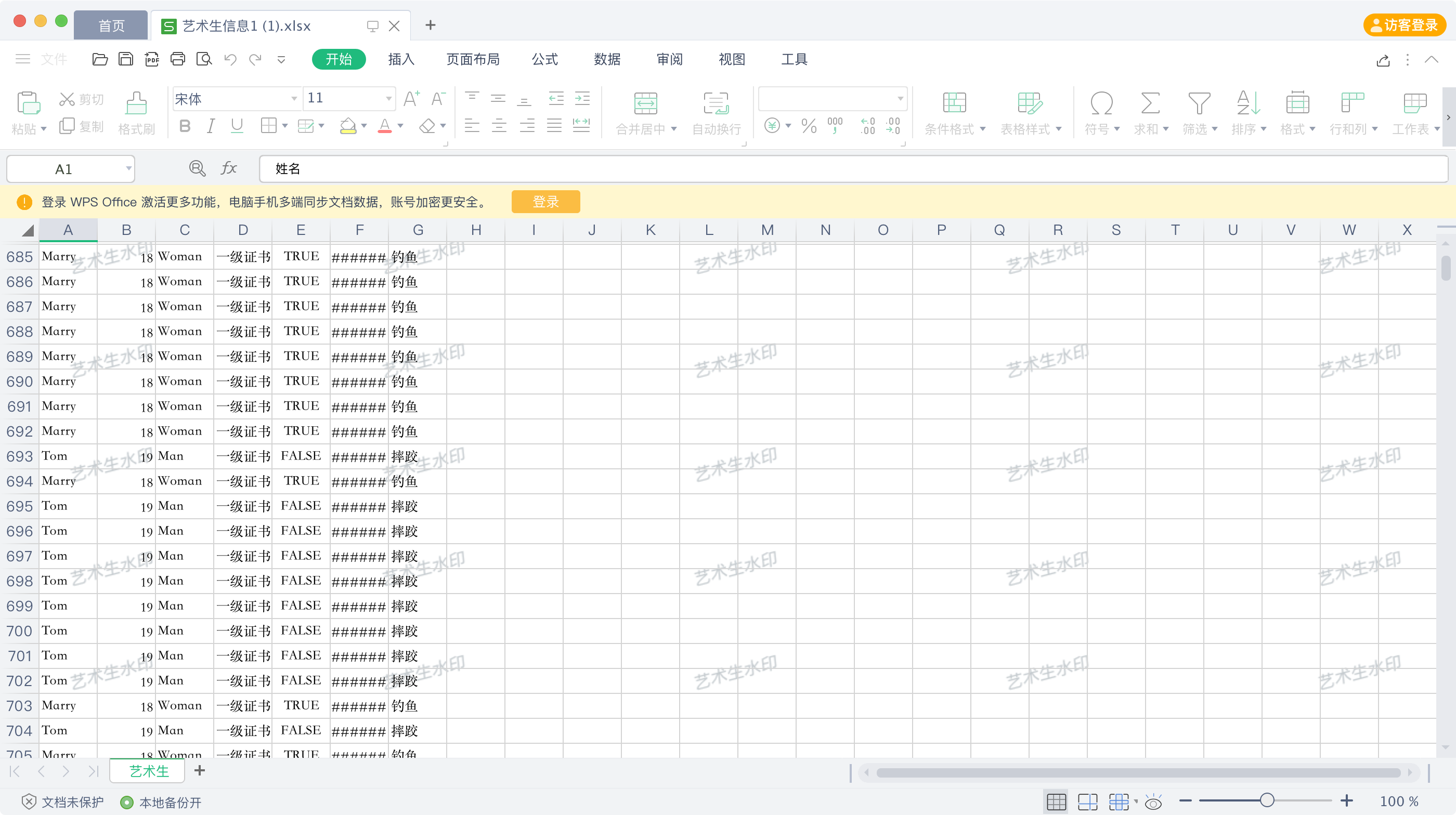The width and height of the screenshot is (1456, 815).
Task: Open the 插入 tab
Action: coord(401,59)
